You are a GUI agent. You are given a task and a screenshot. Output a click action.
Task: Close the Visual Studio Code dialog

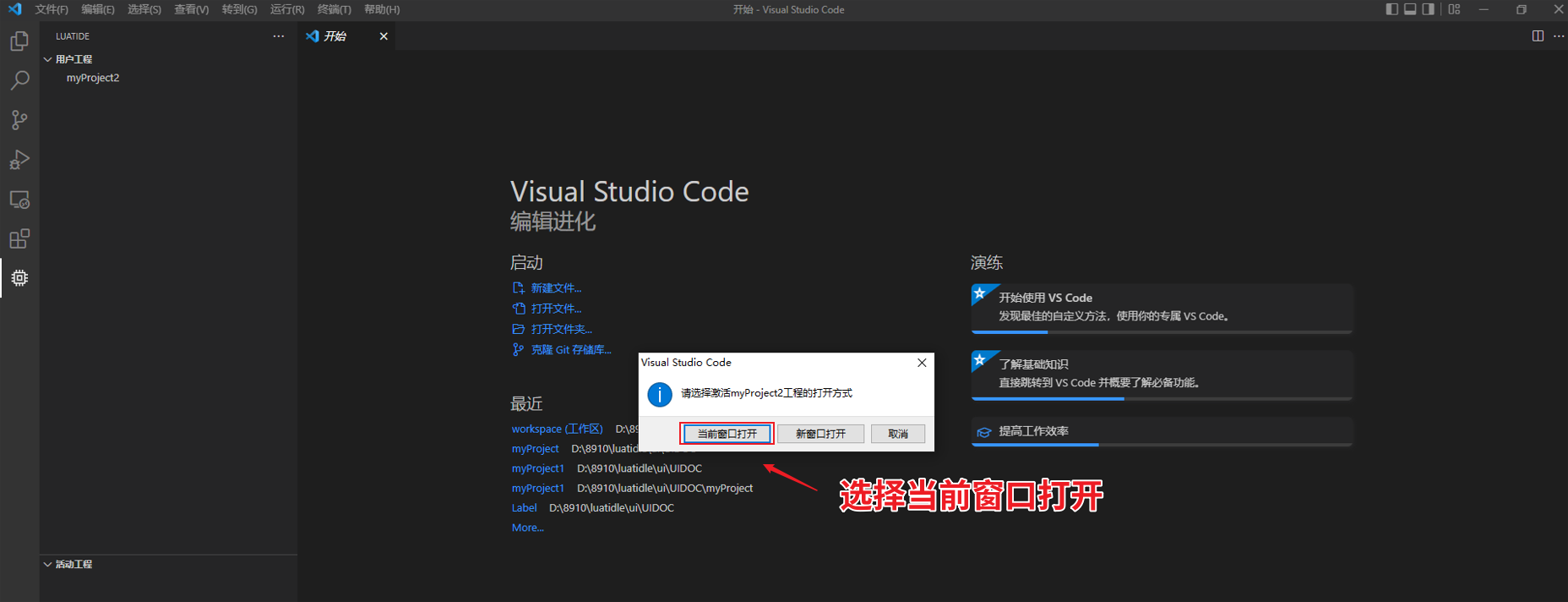tap(922, 362)
